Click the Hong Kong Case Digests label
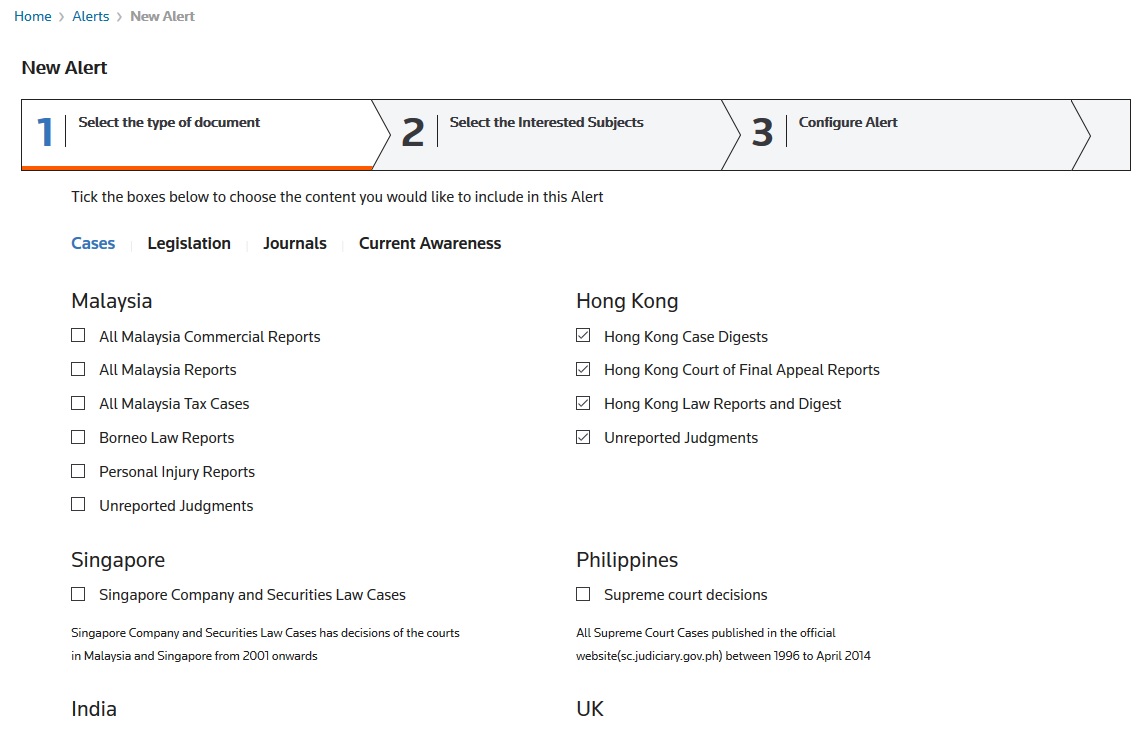 click(x=686, y=337)
